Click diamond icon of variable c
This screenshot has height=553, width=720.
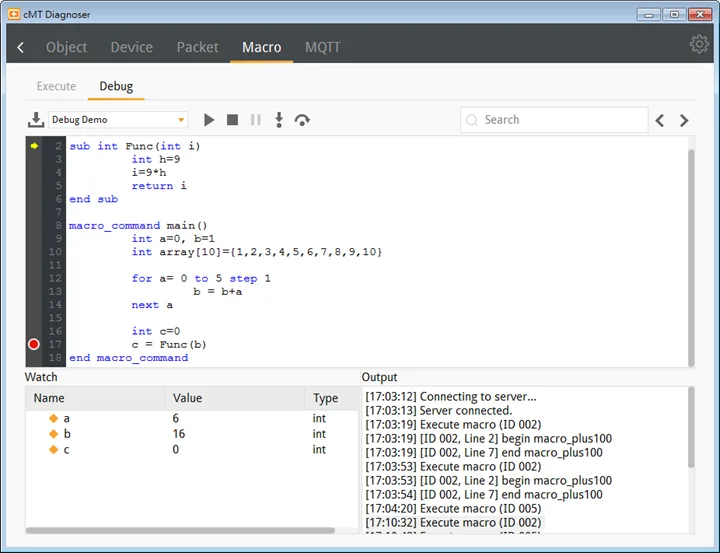(54, 449)
